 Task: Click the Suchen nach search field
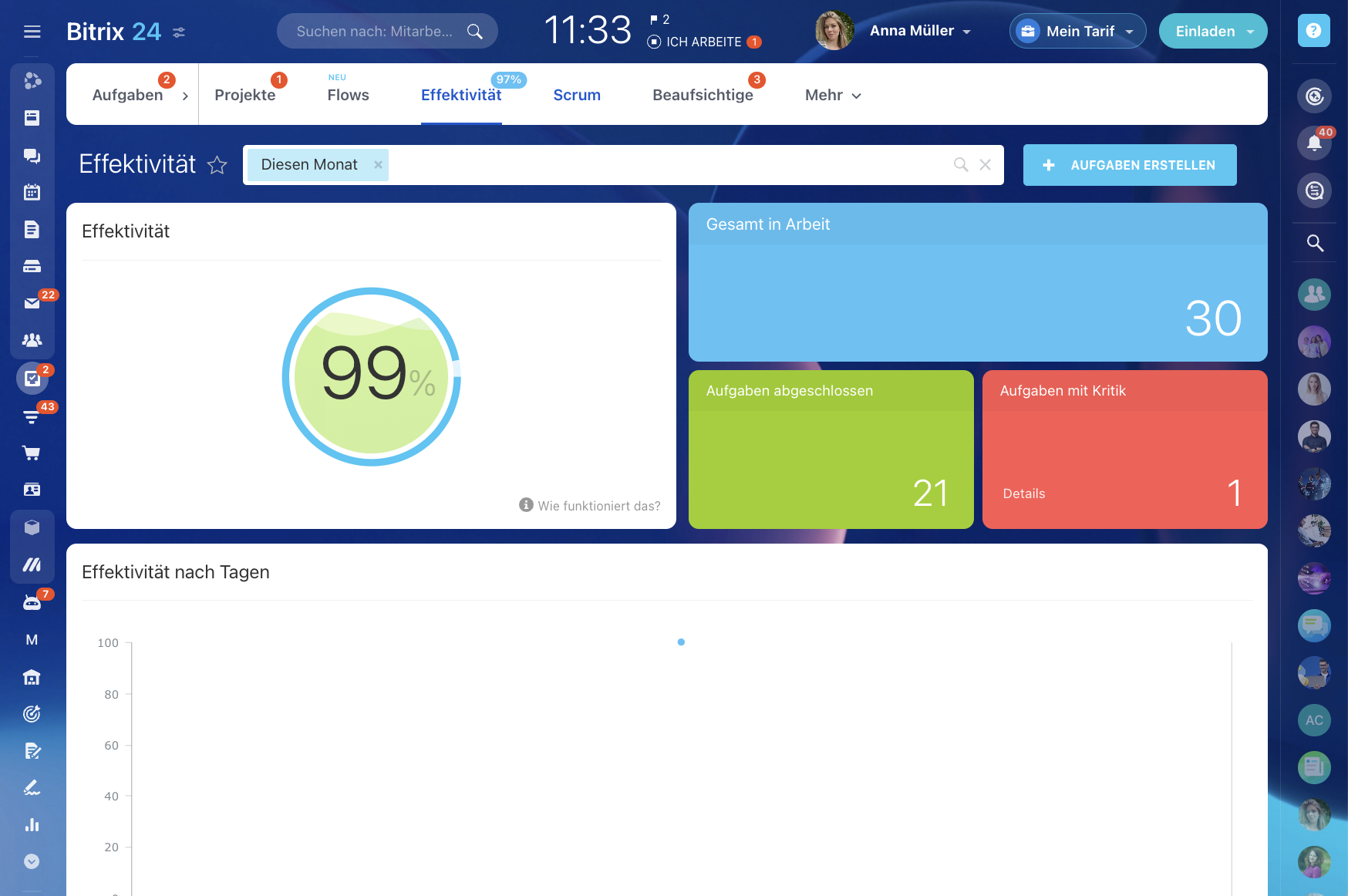(x=375, y=32)
